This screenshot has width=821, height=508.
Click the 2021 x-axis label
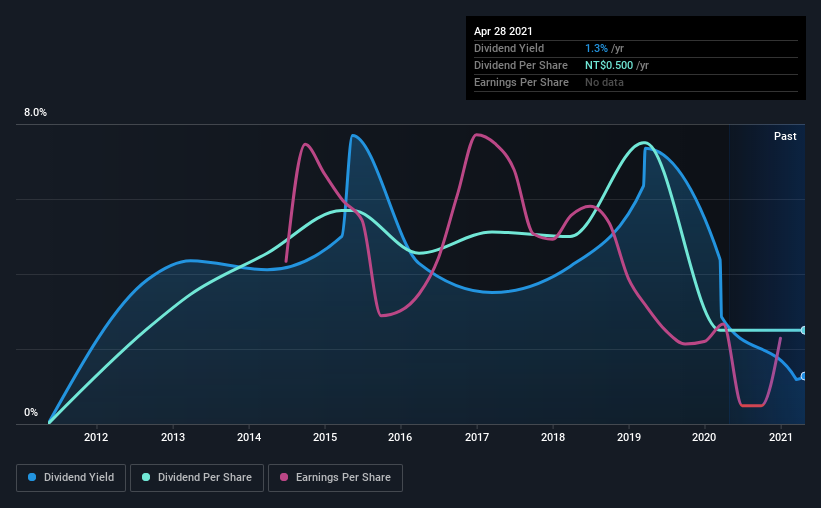click(x=781, y=437)
